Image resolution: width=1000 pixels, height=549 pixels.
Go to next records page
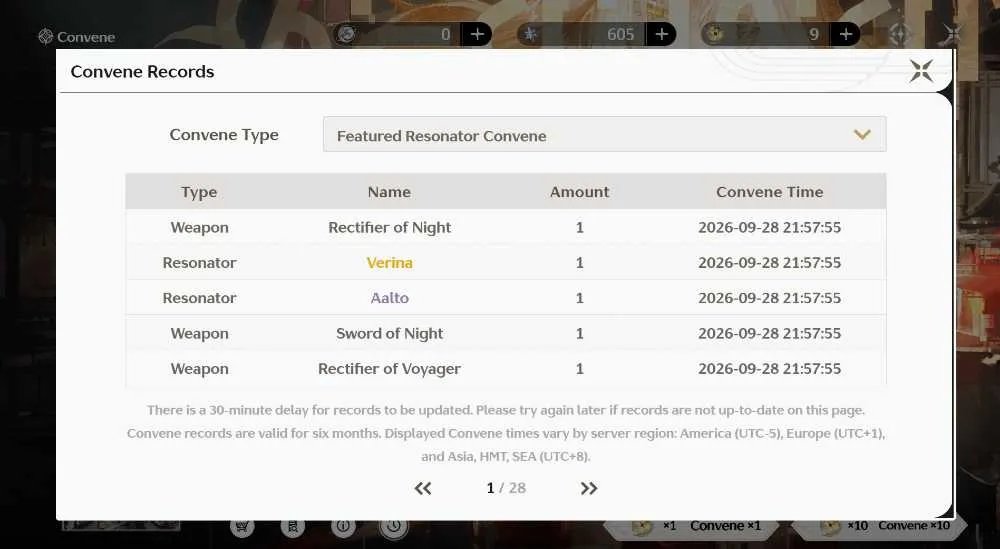pyautogui.click(x=589, y=488)
